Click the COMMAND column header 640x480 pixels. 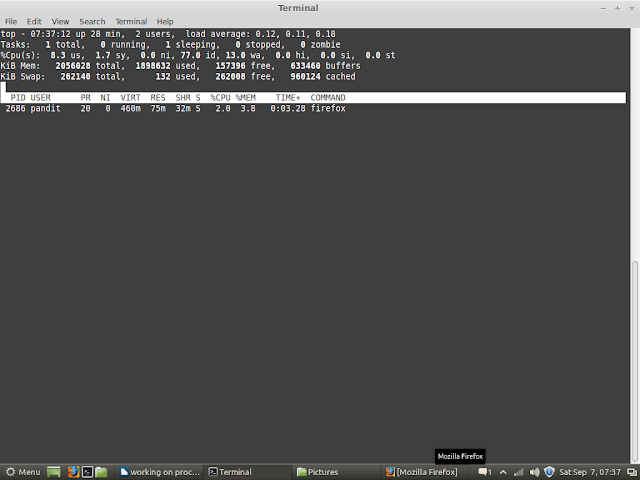click(328, 98)
